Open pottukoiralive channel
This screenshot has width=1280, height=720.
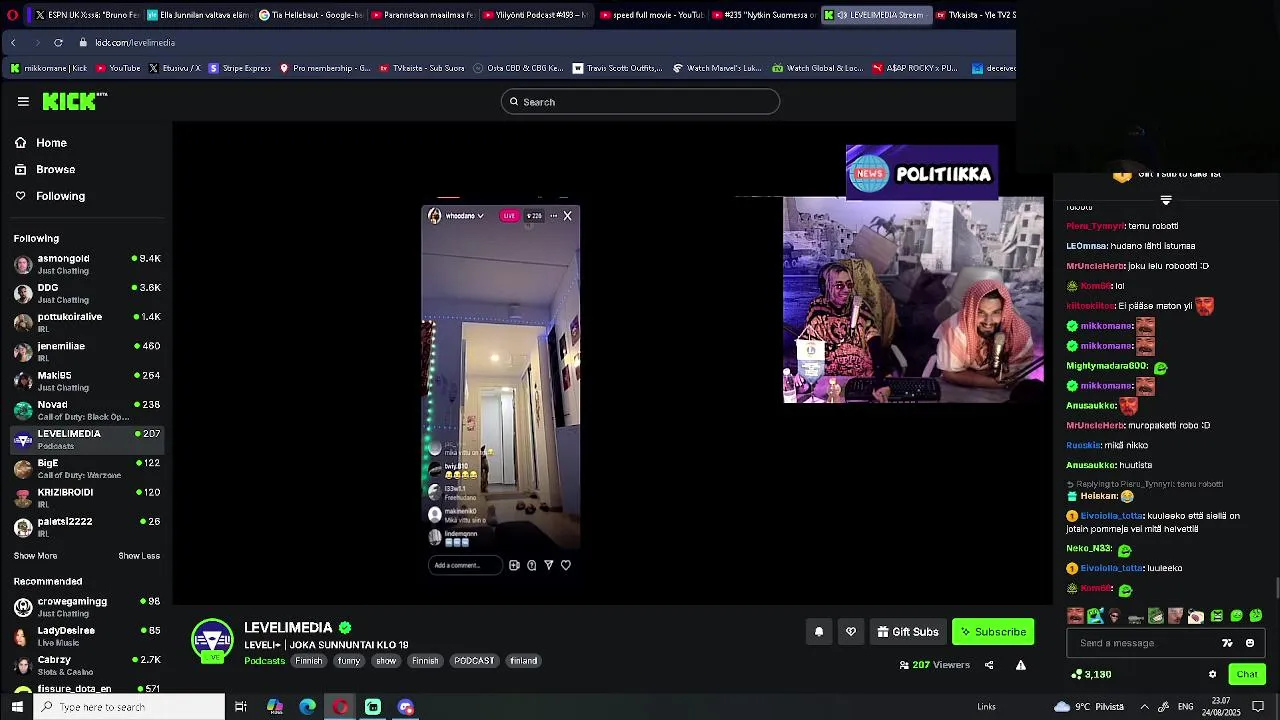pyautogui.click(x=87, y=322)
